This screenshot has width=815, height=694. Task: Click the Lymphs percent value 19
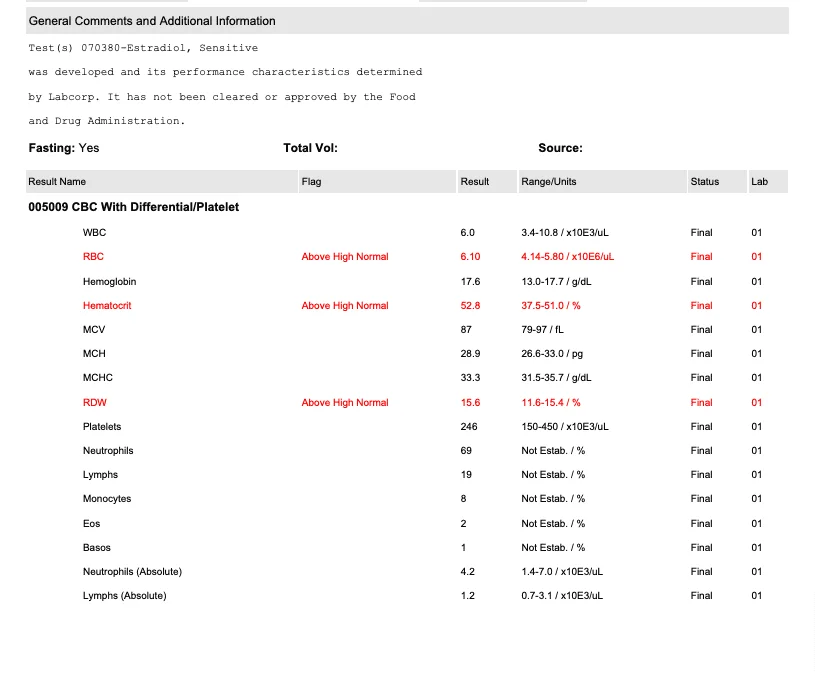[466, 475]
